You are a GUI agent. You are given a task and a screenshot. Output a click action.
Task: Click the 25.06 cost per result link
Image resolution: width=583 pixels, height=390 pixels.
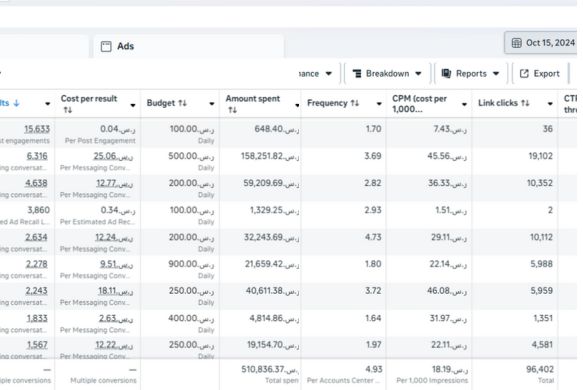pyautogui.click(x=113, y=156)
